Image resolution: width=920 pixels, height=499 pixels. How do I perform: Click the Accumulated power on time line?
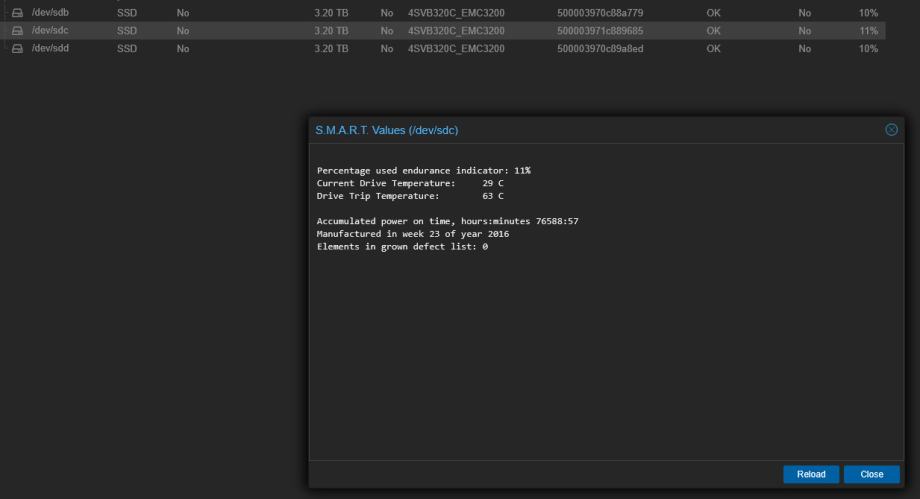[x=448, y=221]
